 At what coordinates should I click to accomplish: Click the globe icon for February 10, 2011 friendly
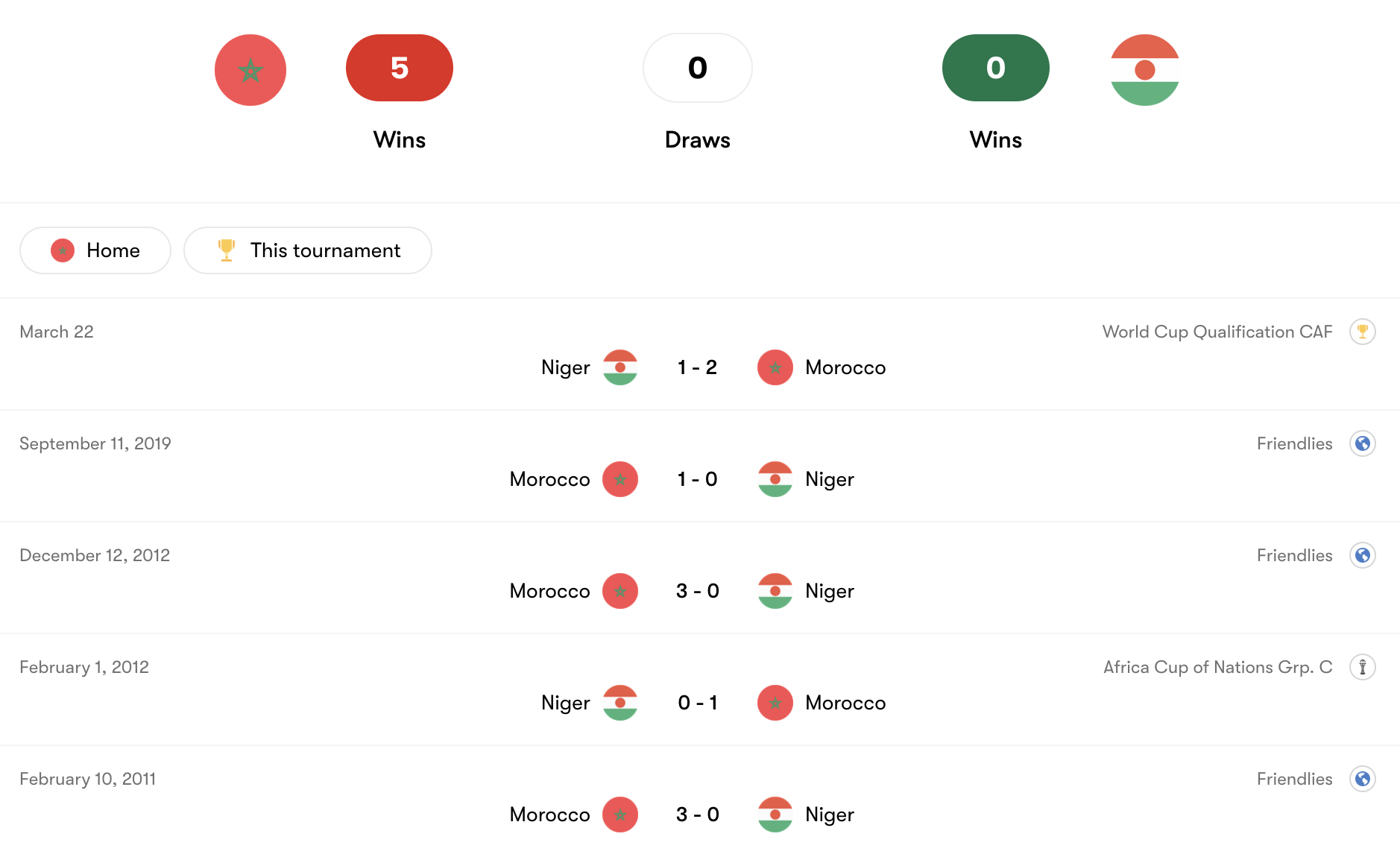click(1362, 779)
